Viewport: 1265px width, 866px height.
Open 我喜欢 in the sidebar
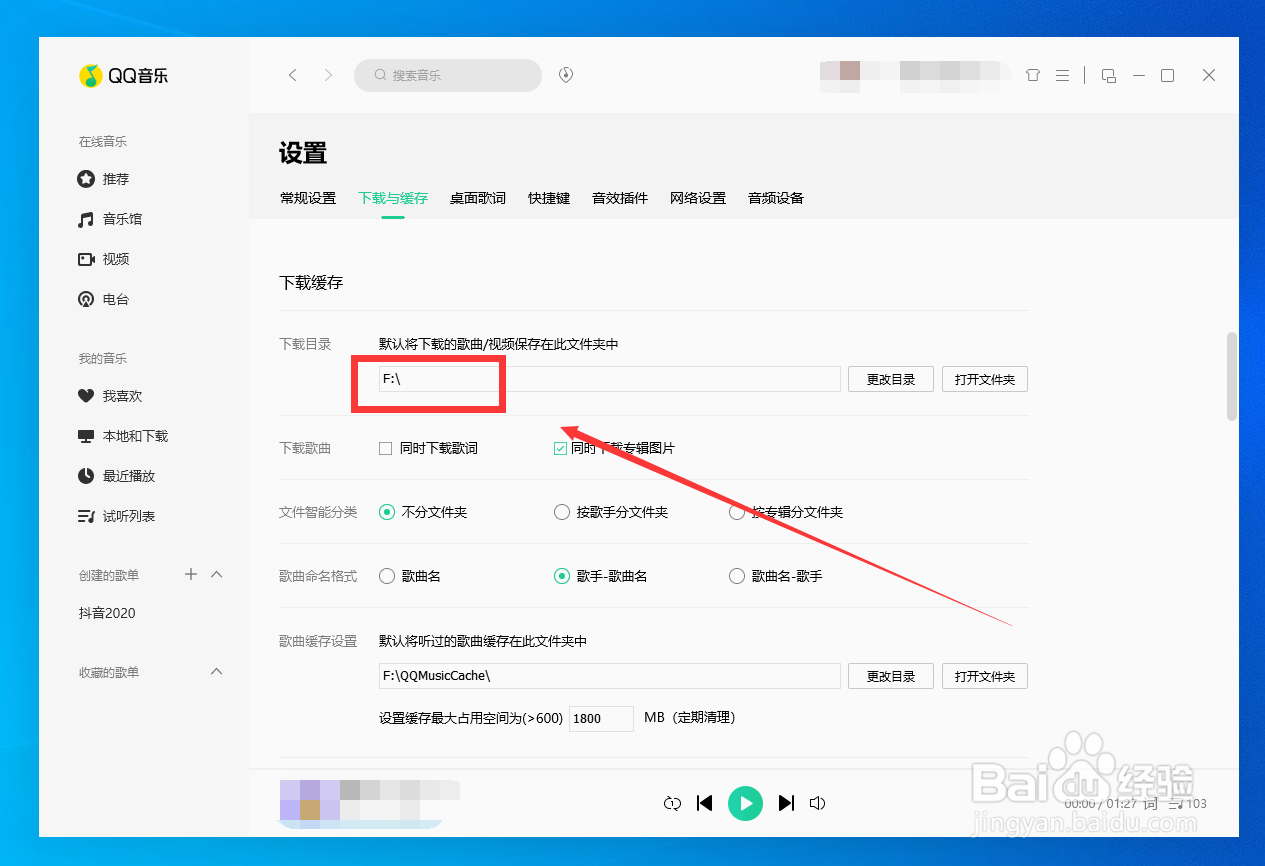(110, 396)
